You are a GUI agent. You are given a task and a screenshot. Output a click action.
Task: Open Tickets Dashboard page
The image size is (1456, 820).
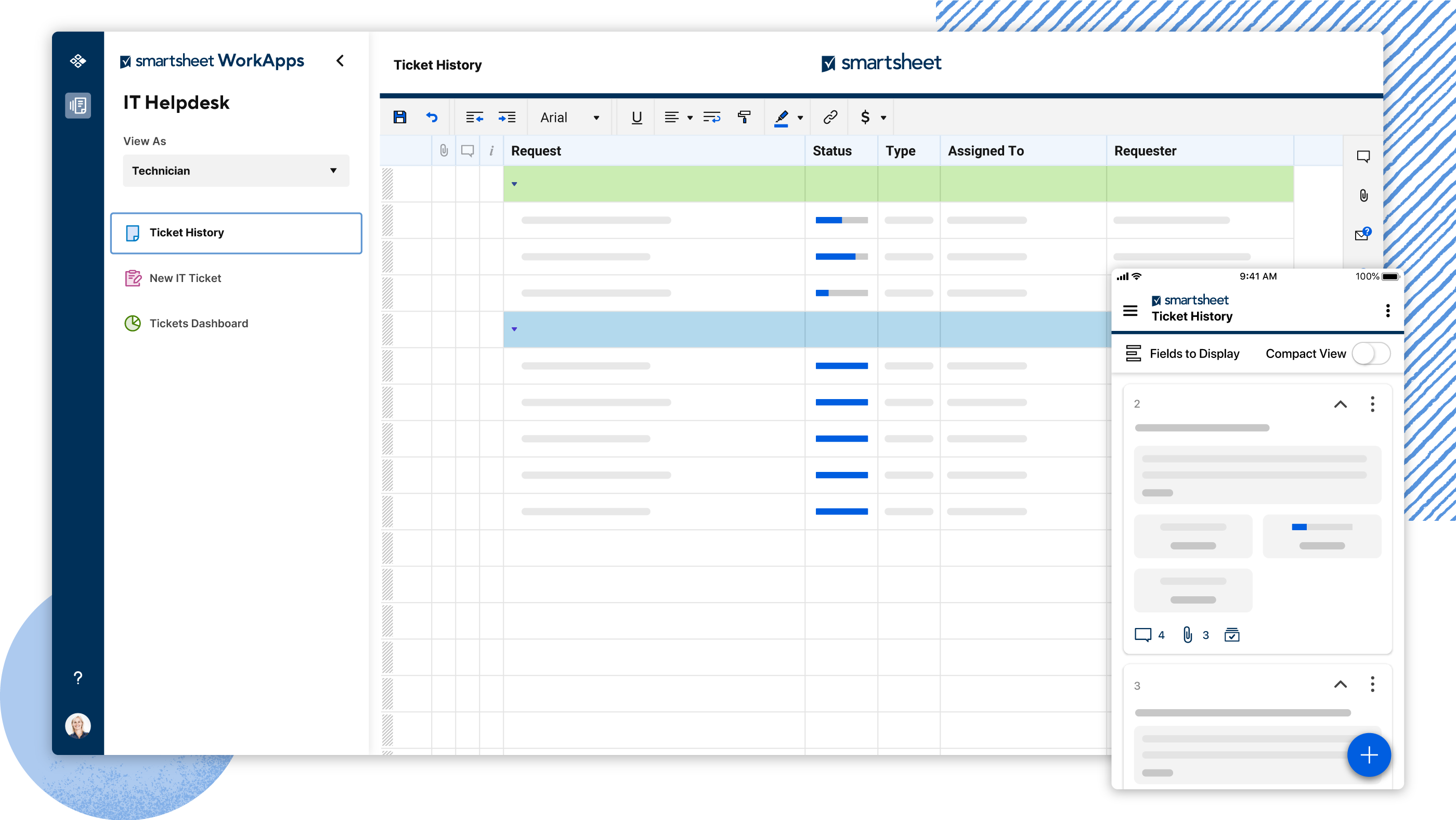pos(199,324)
